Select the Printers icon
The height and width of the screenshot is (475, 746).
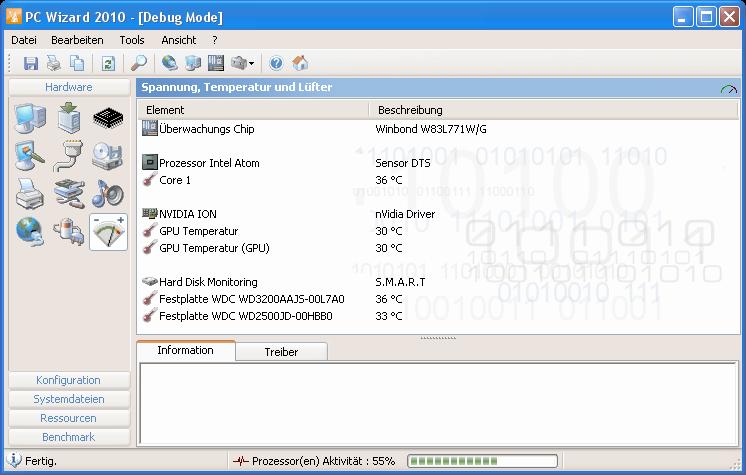(x=30, y=194)
